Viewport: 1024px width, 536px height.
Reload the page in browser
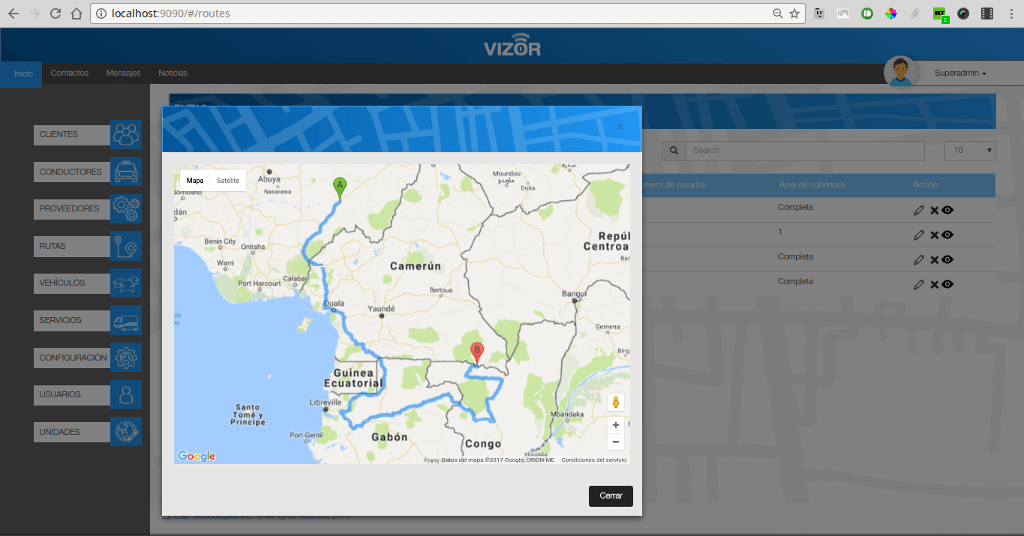point(56,13)
